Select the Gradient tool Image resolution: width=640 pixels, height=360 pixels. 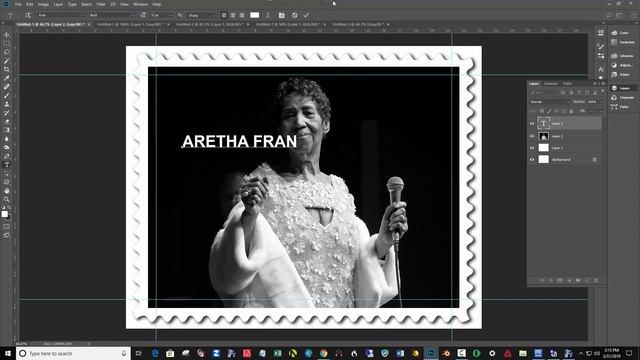[x=7, y=130]
